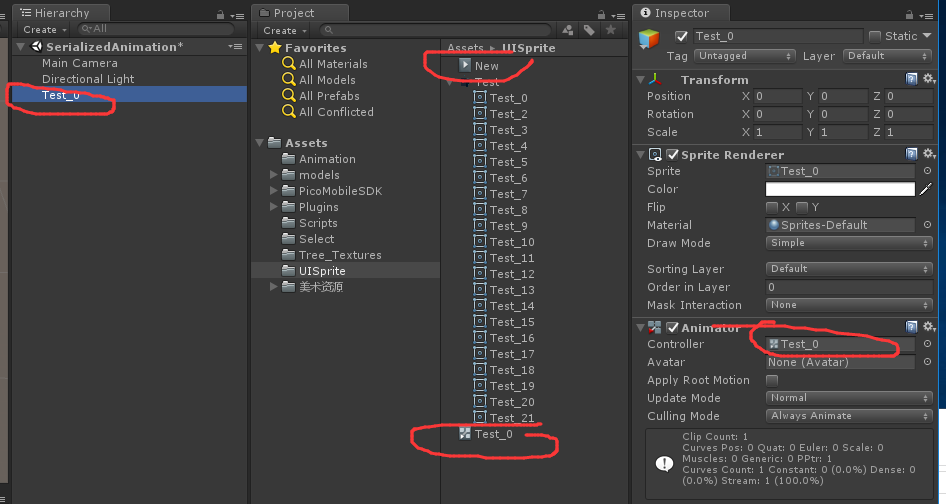Screen dimensions: 946x504
Task: Click the search by type icon in Project
Action: tap(568, 30)
